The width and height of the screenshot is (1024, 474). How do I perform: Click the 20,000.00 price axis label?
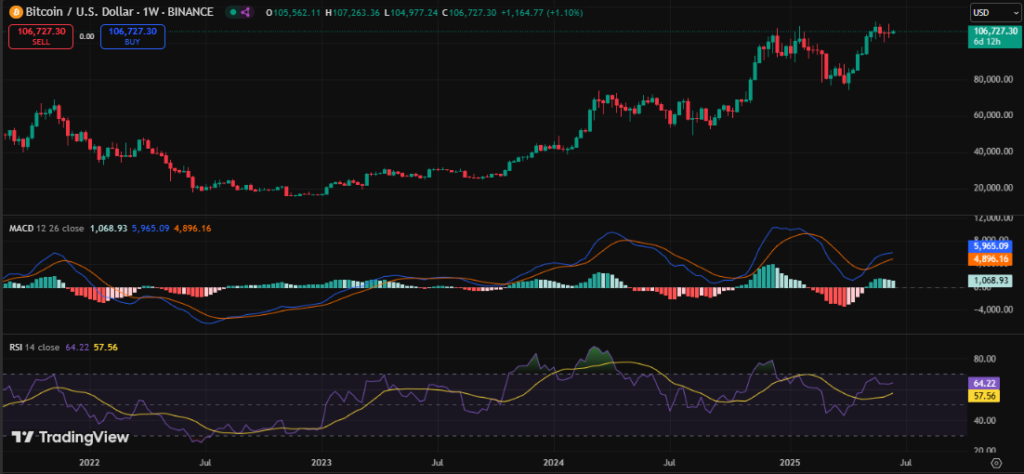pyautogui.click(x=992, y=188)
